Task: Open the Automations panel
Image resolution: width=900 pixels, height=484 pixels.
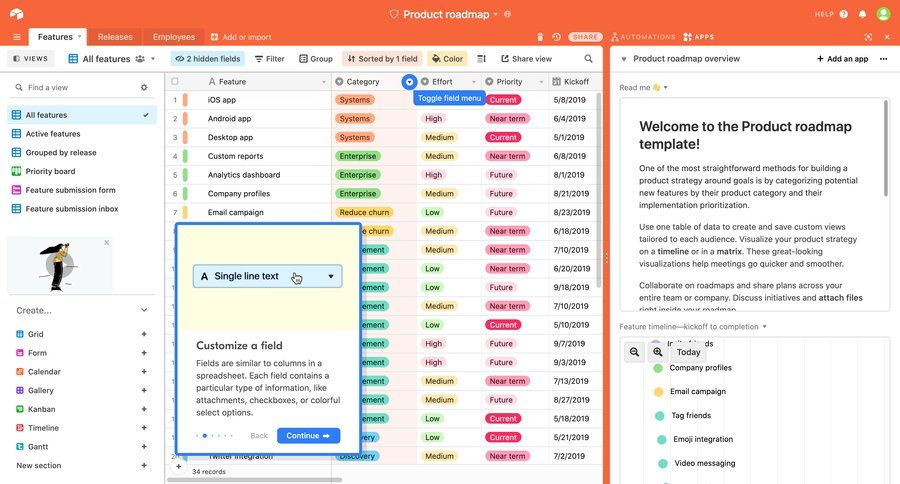Action: tap(643, 37)
